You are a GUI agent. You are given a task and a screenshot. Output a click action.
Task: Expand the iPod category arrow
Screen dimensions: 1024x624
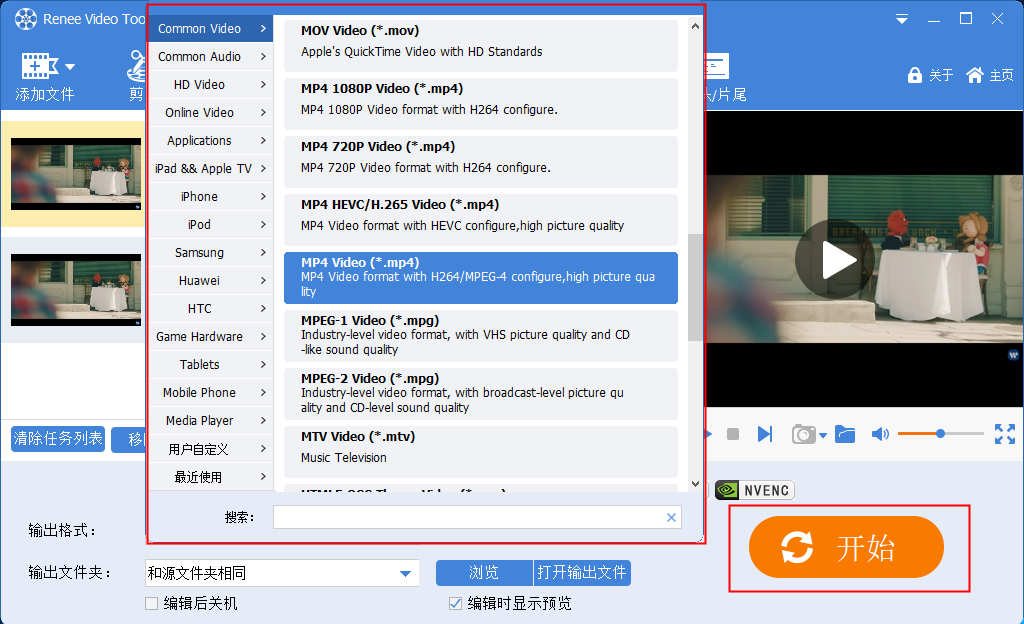pyautogui.click(x=263, y=225)
